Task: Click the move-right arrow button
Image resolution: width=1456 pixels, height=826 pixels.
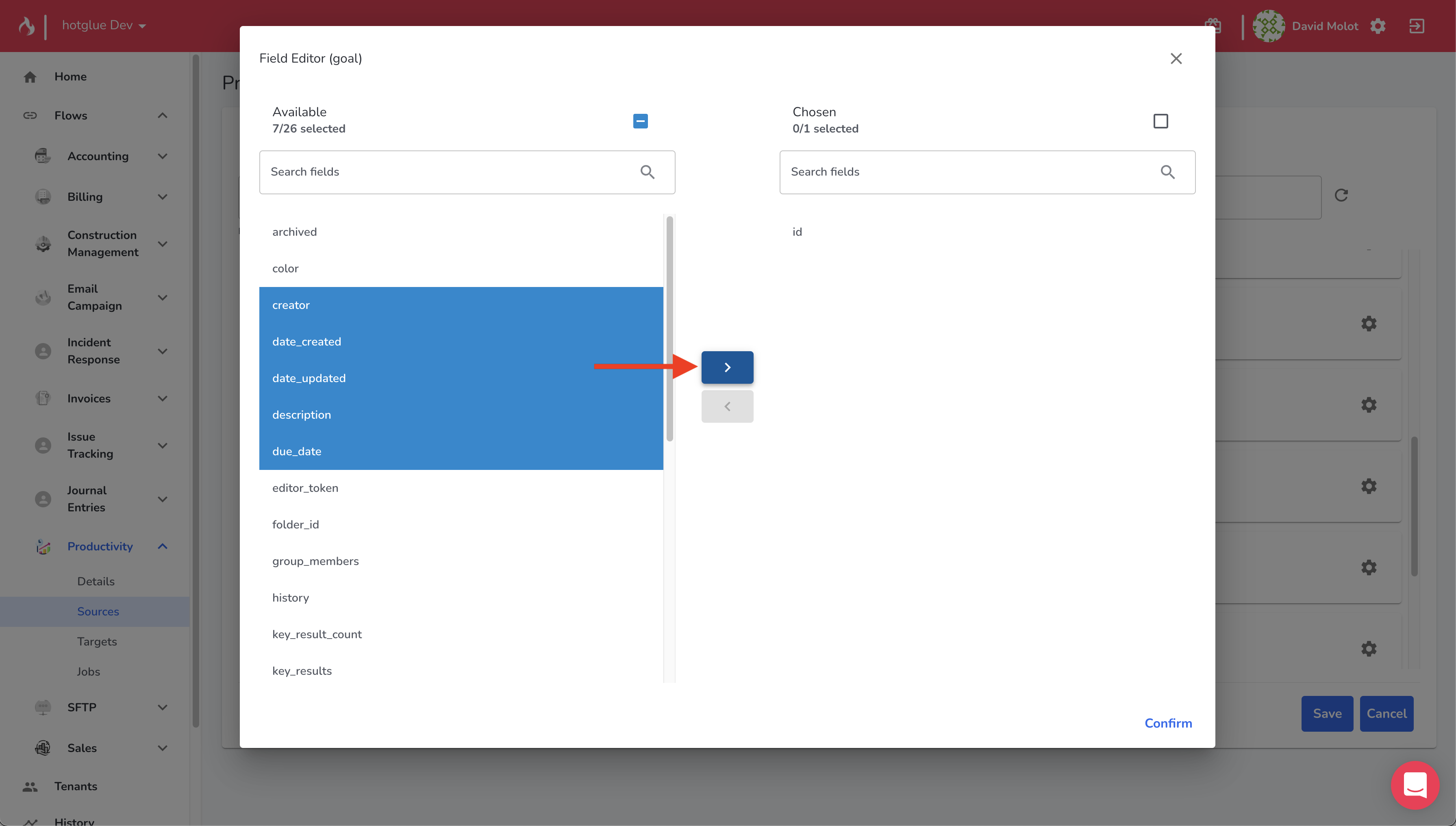Action: tap(727, 367)
